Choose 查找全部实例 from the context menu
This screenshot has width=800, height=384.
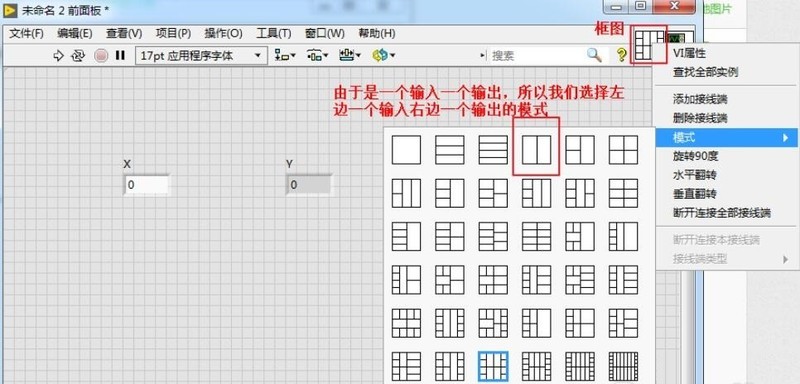click(705, 72)
